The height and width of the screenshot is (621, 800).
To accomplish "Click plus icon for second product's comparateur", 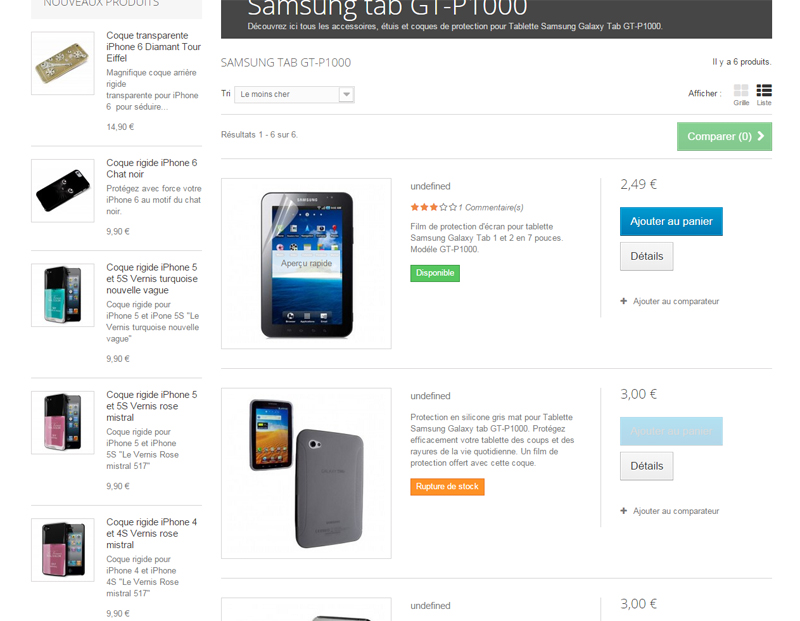I will point(624,511).
